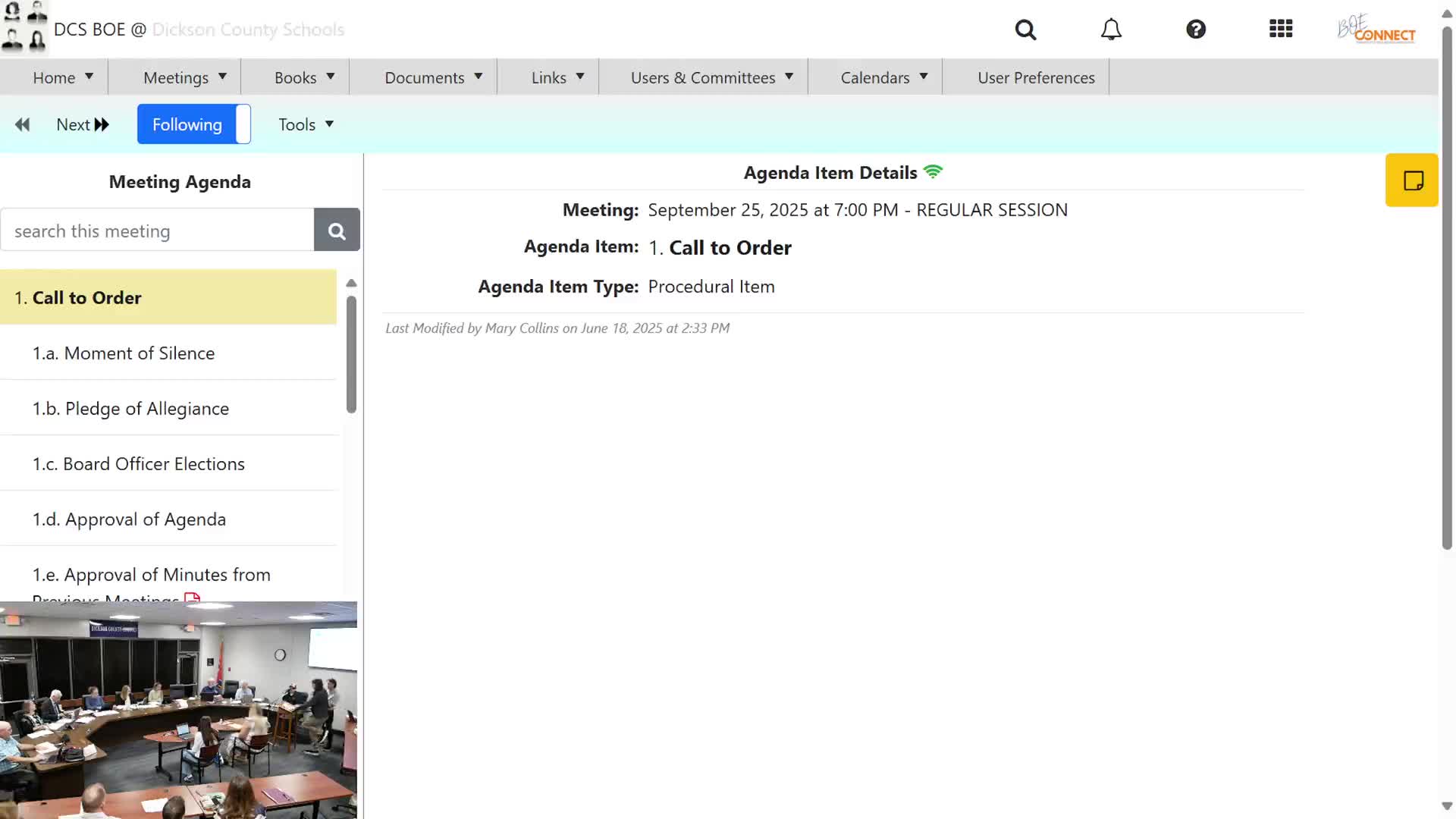Click the search this meeting field
1456x819 pixels.
158,231
